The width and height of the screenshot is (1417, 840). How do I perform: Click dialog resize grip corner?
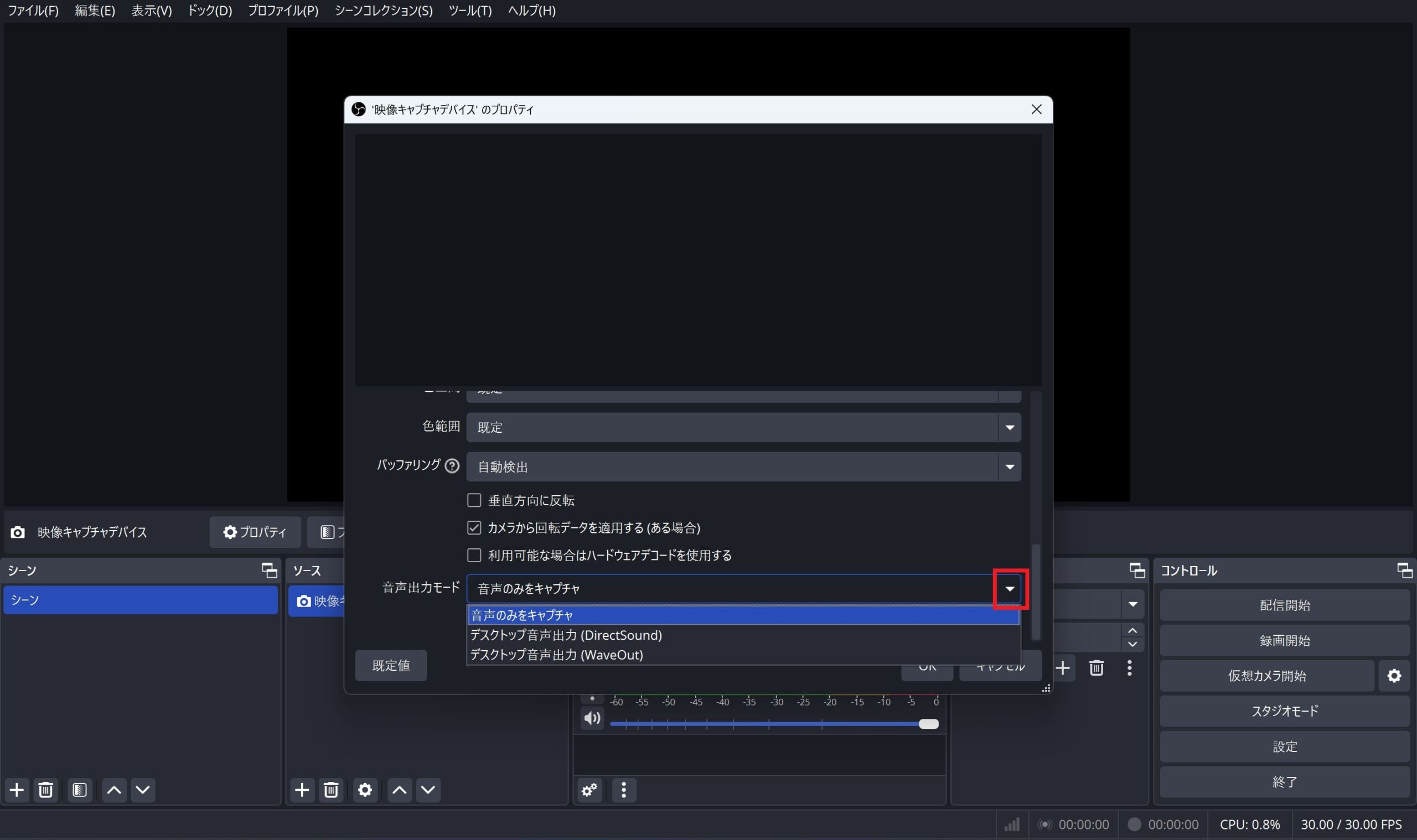pos(1046,688)
